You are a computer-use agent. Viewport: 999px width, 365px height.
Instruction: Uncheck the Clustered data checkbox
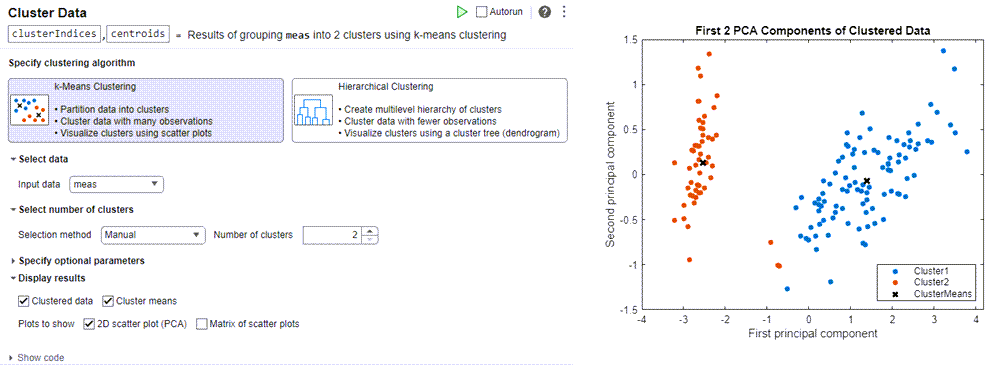point(24,301)
